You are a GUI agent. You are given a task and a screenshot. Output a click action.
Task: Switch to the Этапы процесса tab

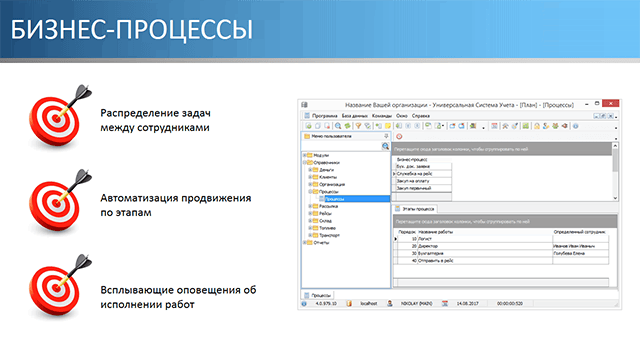[x=415, y=209]
